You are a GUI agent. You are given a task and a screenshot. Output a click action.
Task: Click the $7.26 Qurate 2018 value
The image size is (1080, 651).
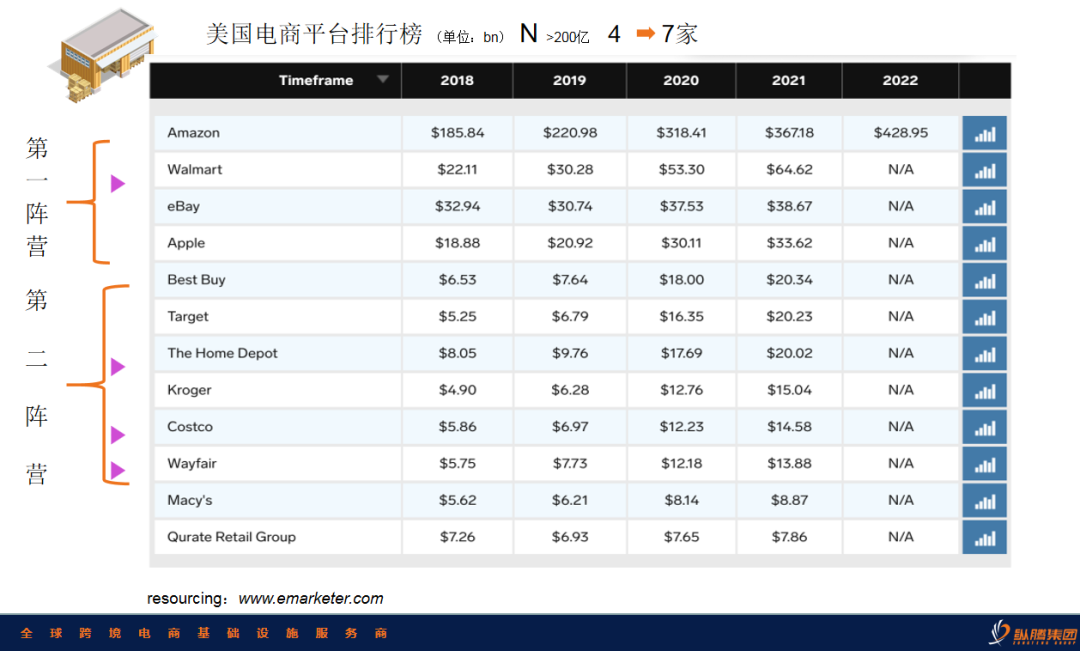[x=457, y=537]
